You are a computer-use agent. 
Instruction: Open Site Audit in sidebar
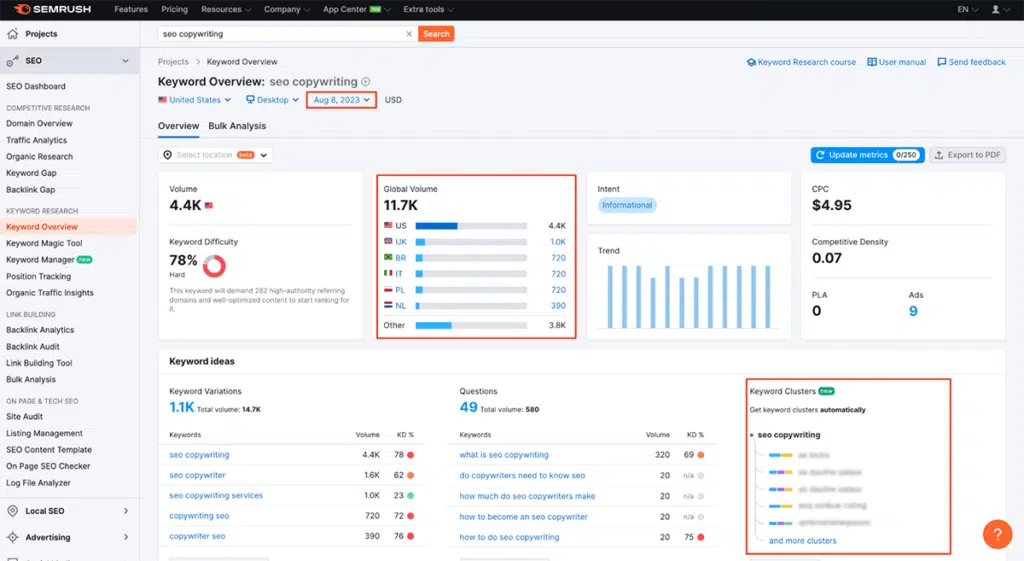pos(24,417)
